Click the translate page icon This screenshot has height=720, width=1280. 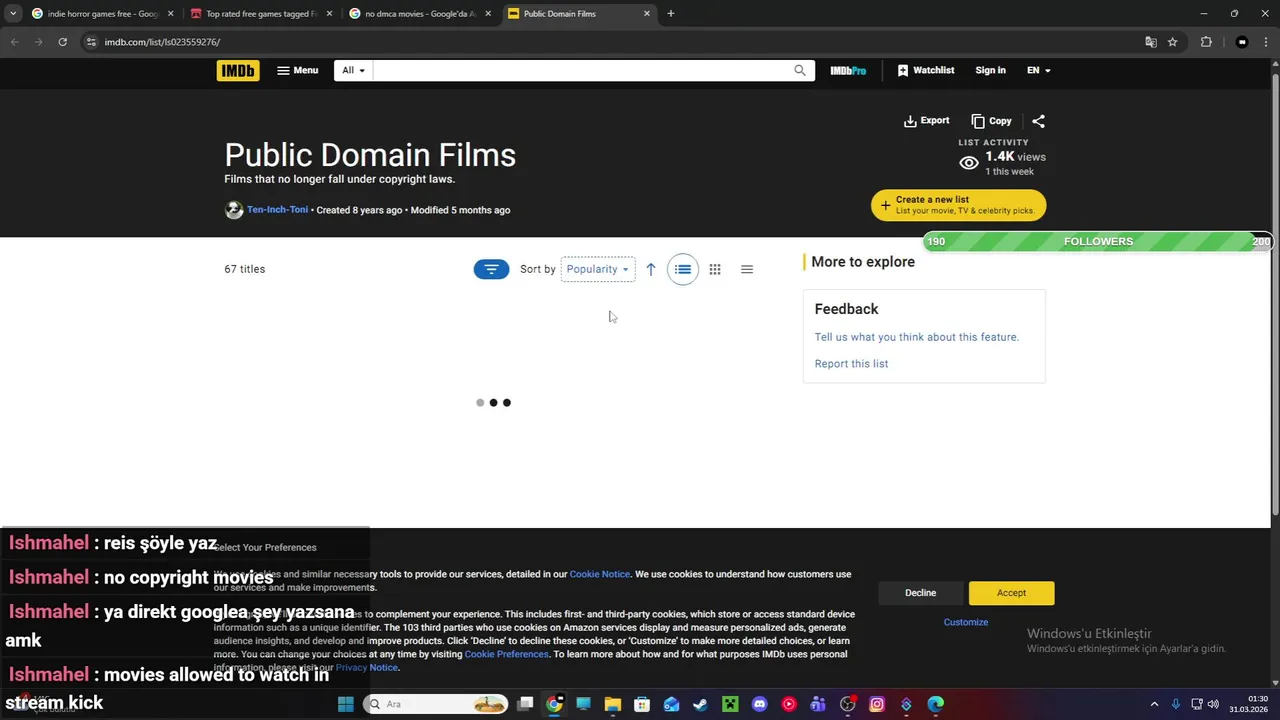point(1151,42)
